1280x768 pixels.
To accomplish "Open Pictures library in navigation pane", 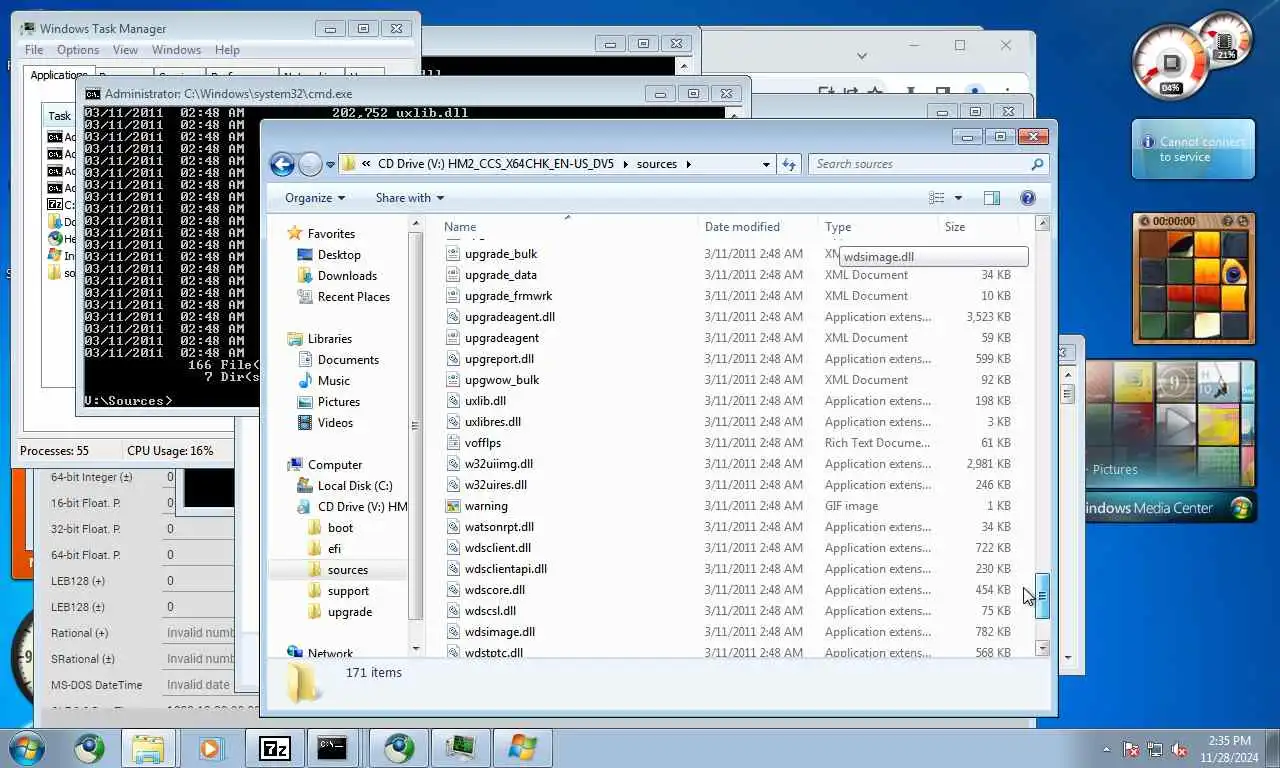I will tap(338, 401).
